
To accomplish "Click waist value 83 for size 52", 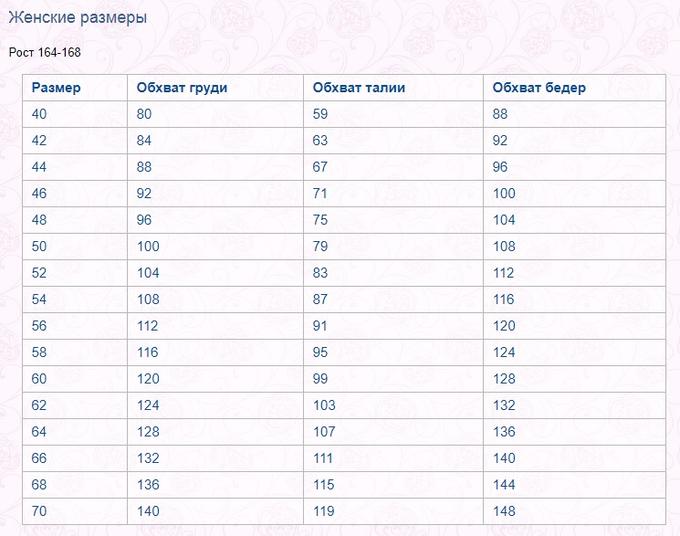I will [x=320, y=273].
